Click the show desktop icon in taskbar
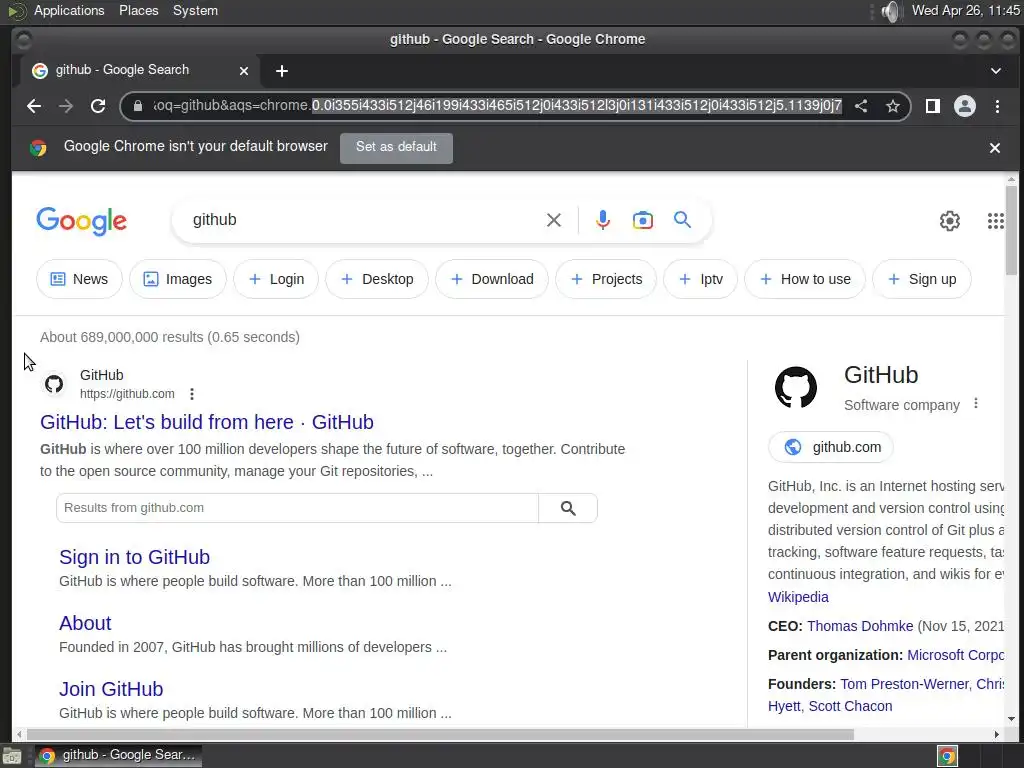This screenshot has width=1024, height=768. pos(12,756)
